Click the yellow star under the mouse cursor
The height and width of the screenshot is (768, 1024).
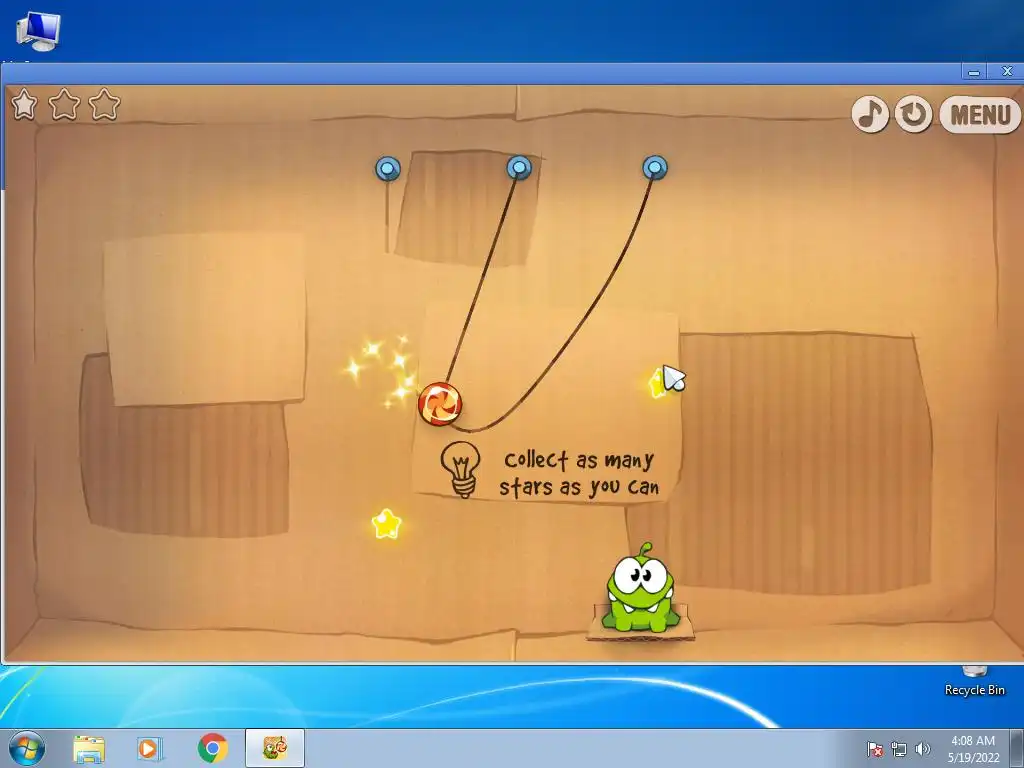658,384
